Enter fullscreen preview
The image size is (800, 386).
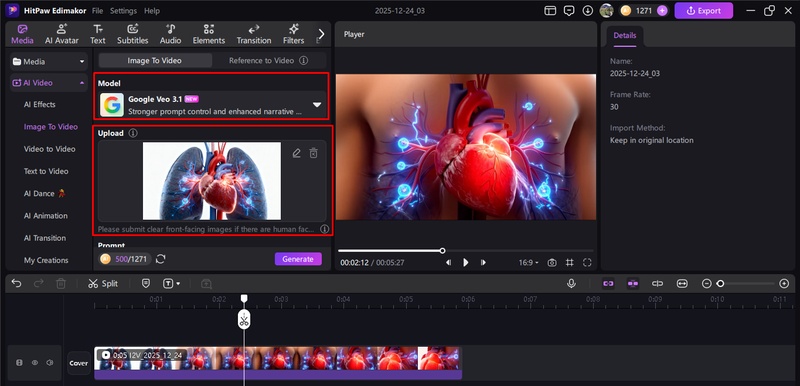(x=587, y=263)
